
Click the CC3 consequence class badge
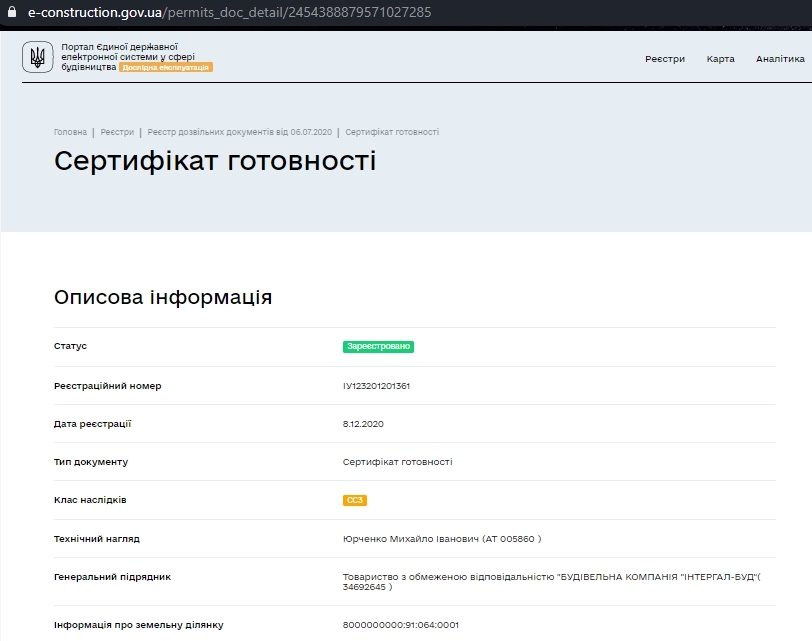(x=355, y=500)
